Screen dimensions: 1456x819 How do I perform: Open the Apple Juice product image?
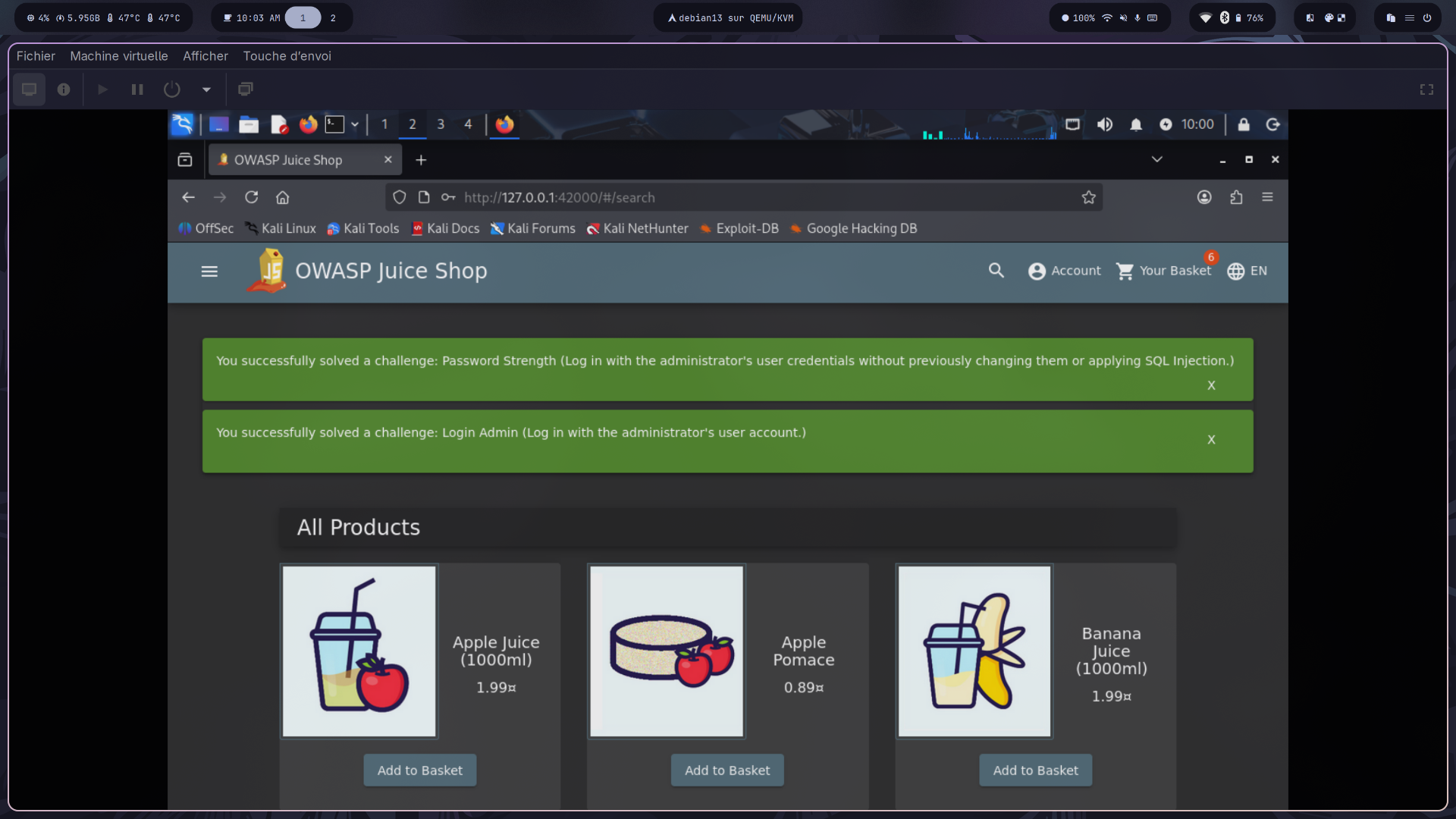(359, 651)
